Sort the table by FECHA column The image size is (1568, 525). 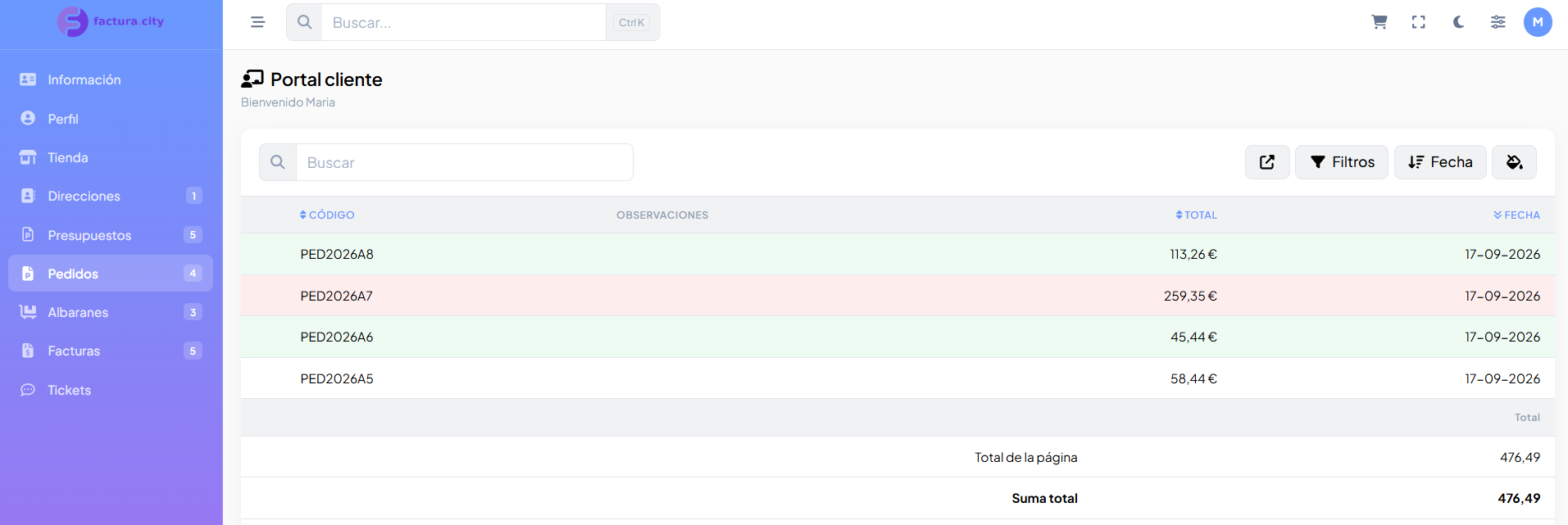1517,215
